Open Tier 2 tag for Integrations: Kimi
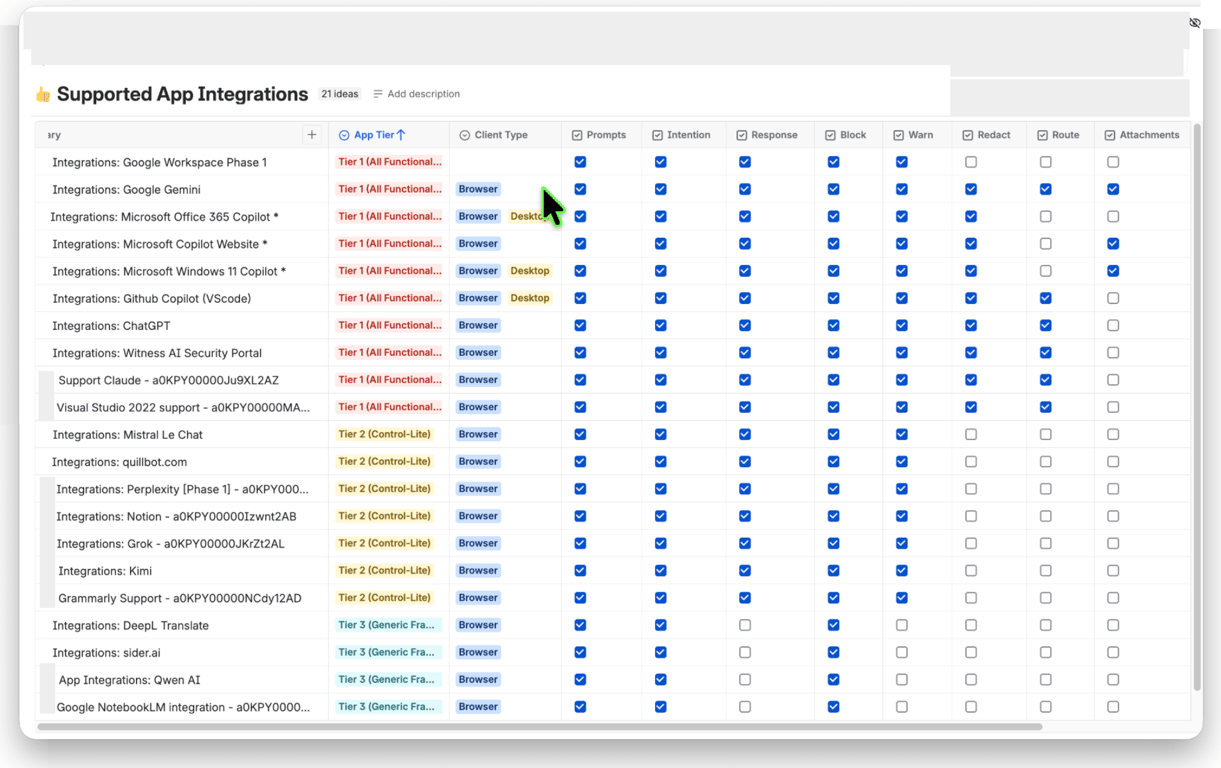Screen dimensions: 1221x768 pyautogui.click(x=385, y=570)
